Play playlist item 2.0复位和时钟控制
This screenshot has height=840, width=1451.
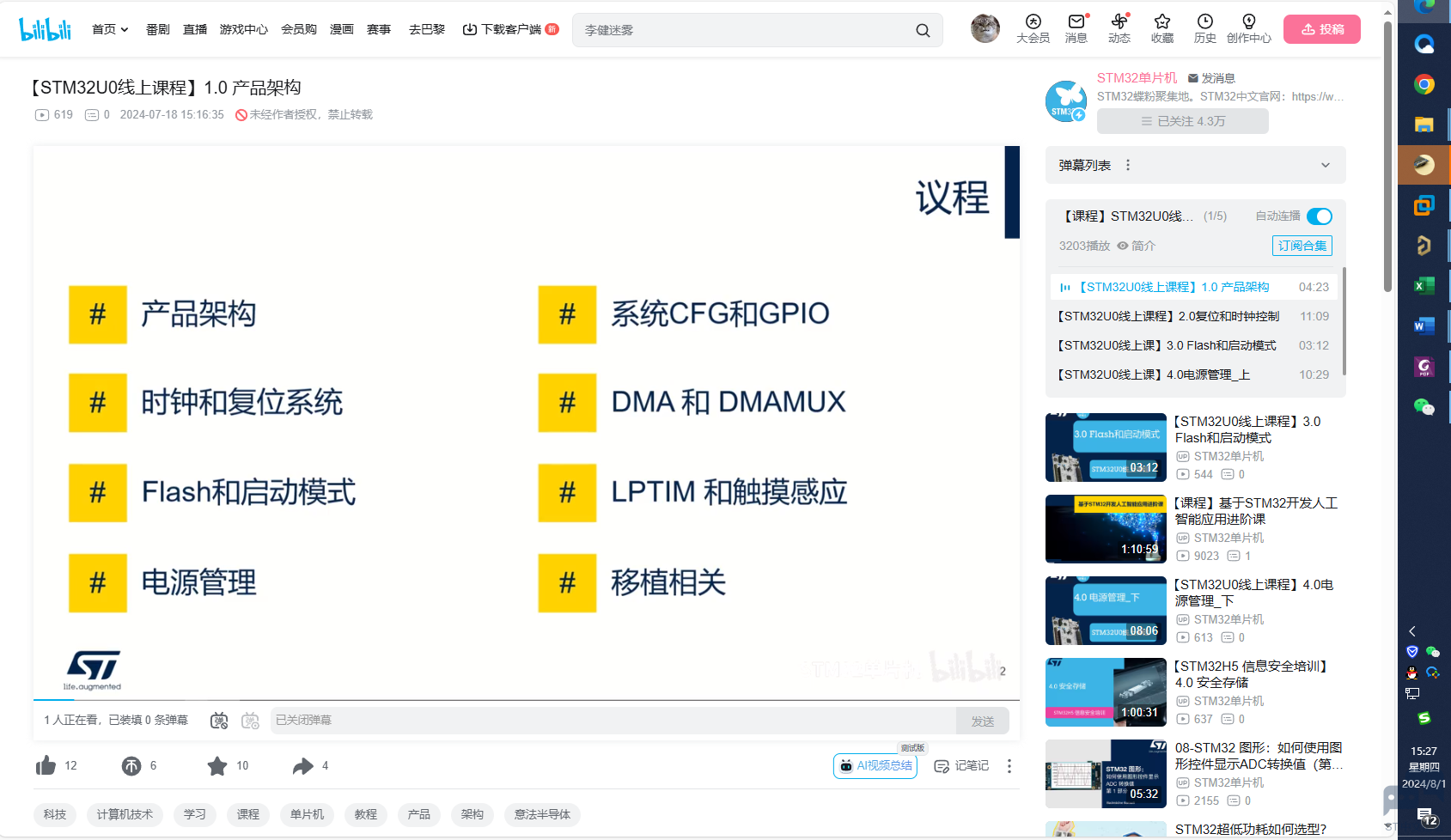coord(1194,316)
